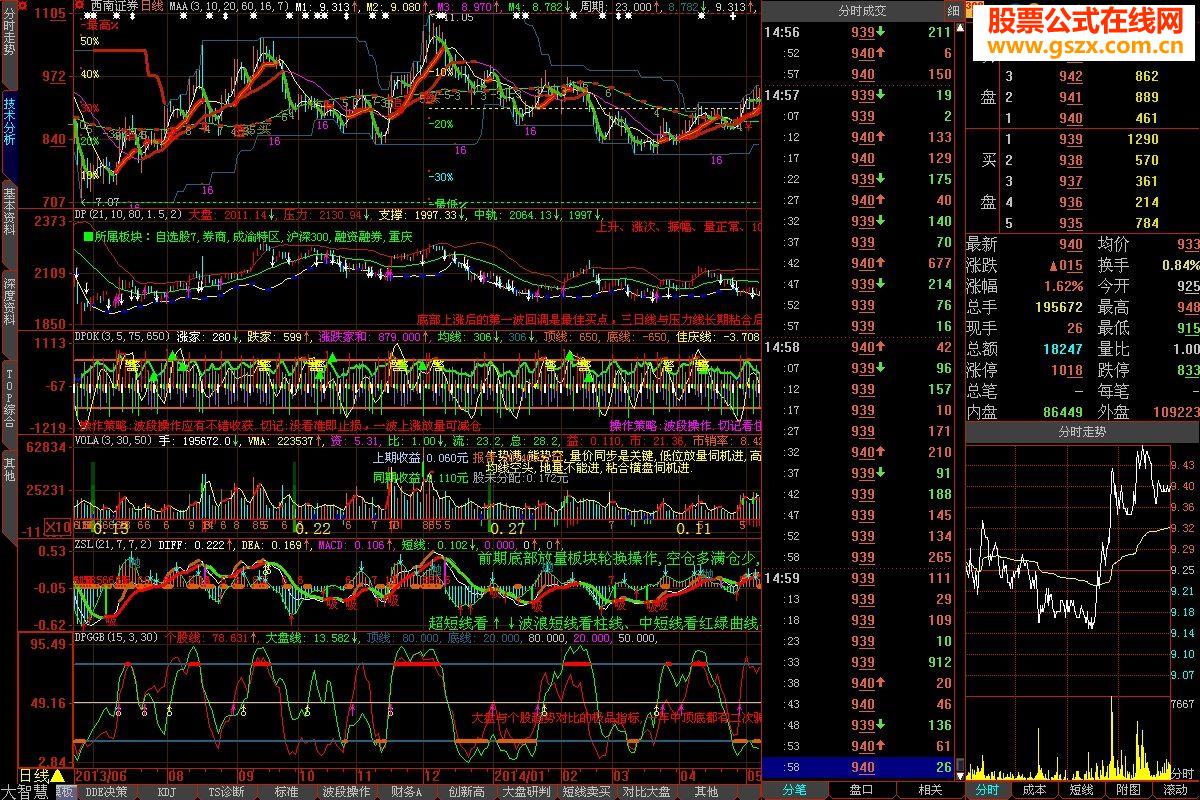This screenshot has height=800, width=1200.
Task: Select the 深度资料 sidebar tab
Action: (x=9, y=298)
